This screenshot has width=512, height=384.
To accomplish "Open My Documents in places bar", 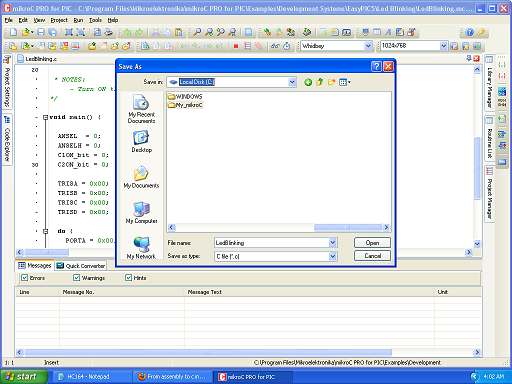I will (141, 177).
